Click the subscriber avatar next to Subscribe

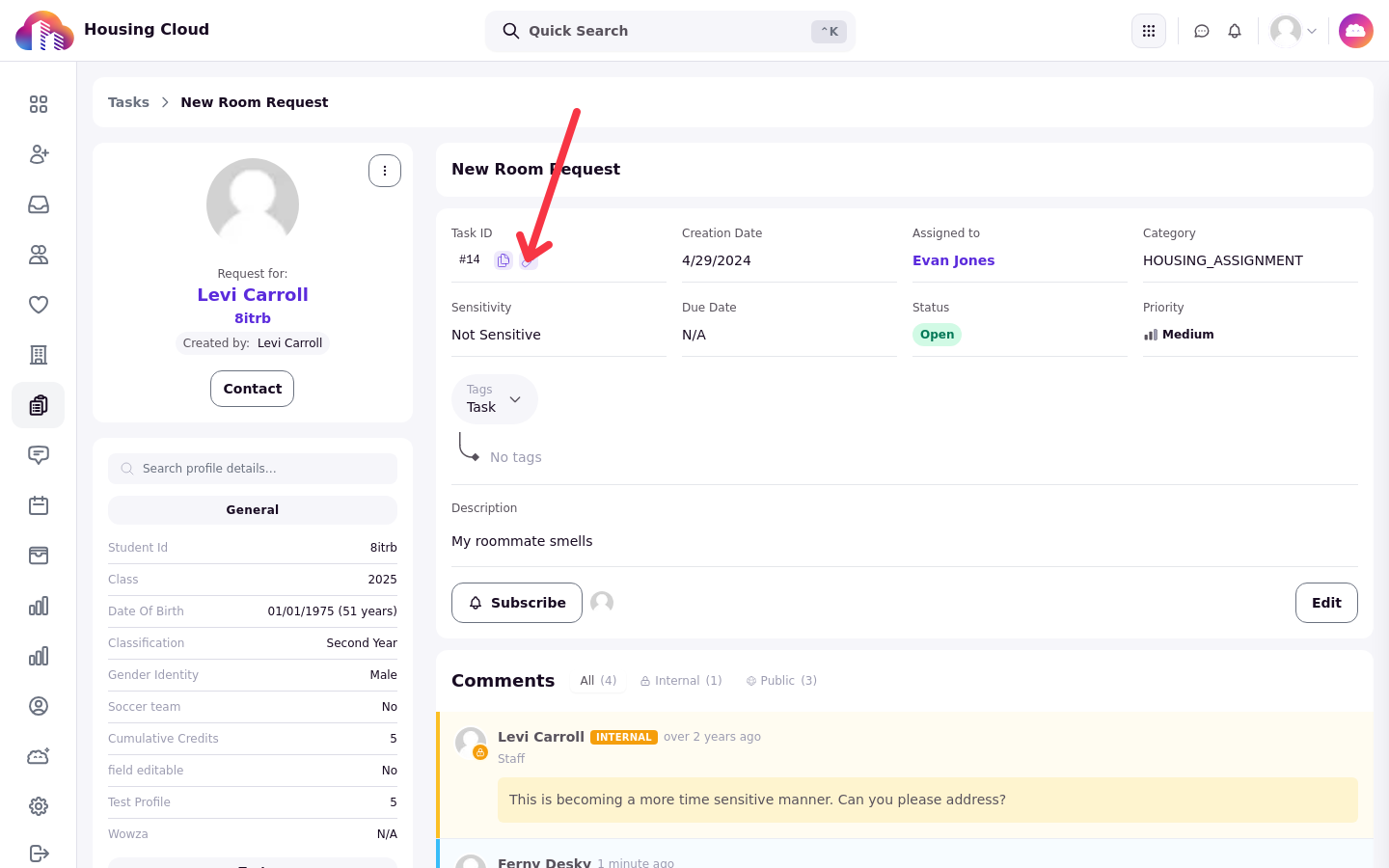pos(602,603)
